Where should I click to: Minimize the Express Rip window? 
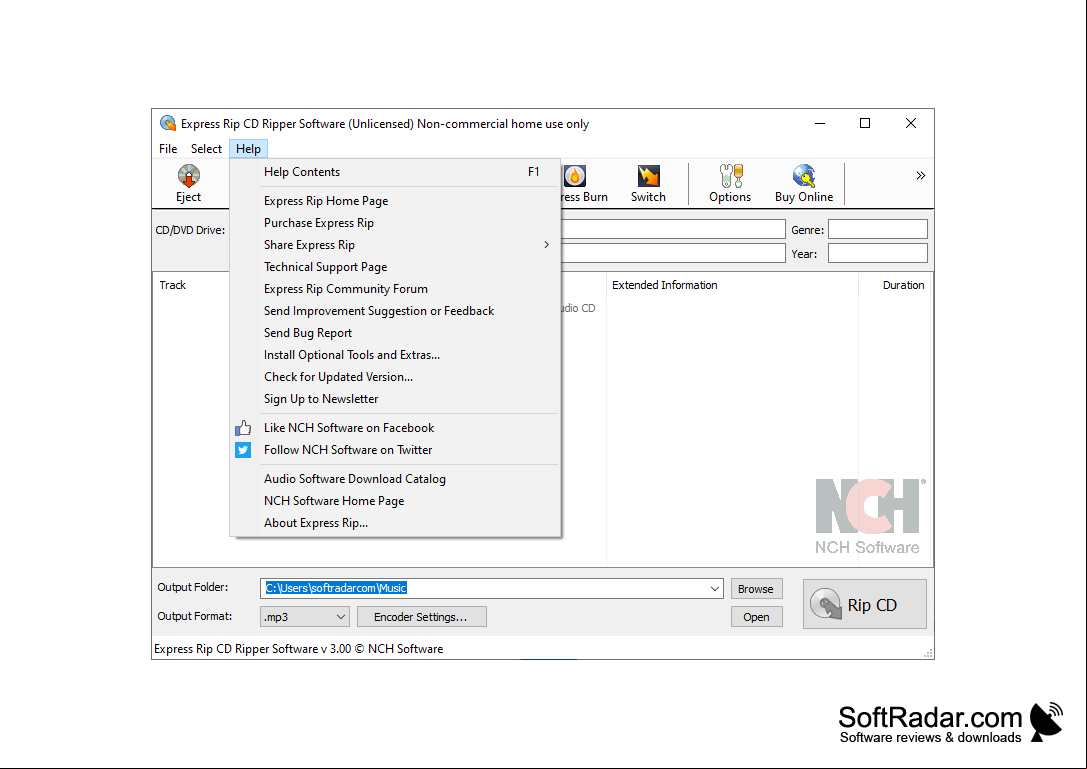(820, 123)
